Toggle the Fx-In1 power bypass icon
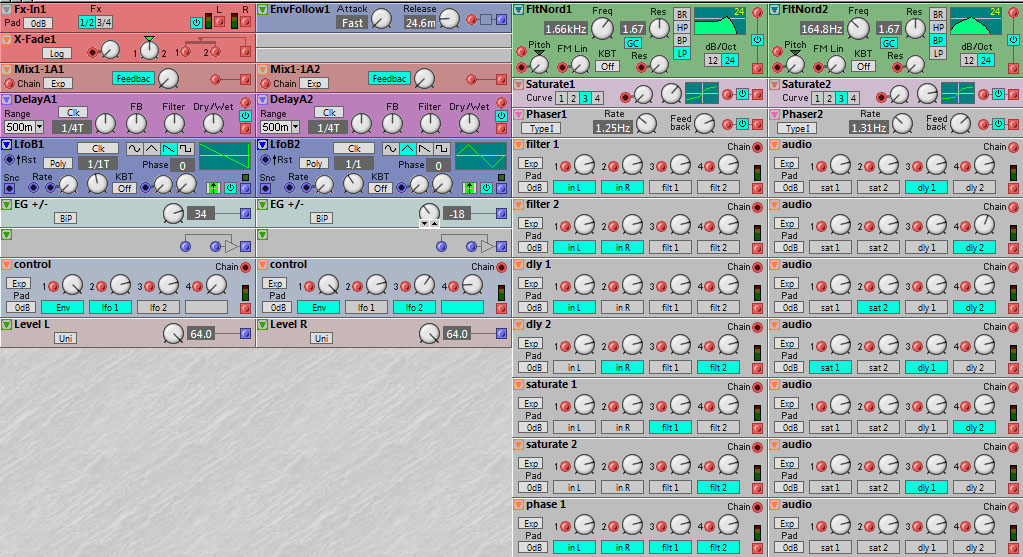The image size is (1023, 557). point(196,22)
